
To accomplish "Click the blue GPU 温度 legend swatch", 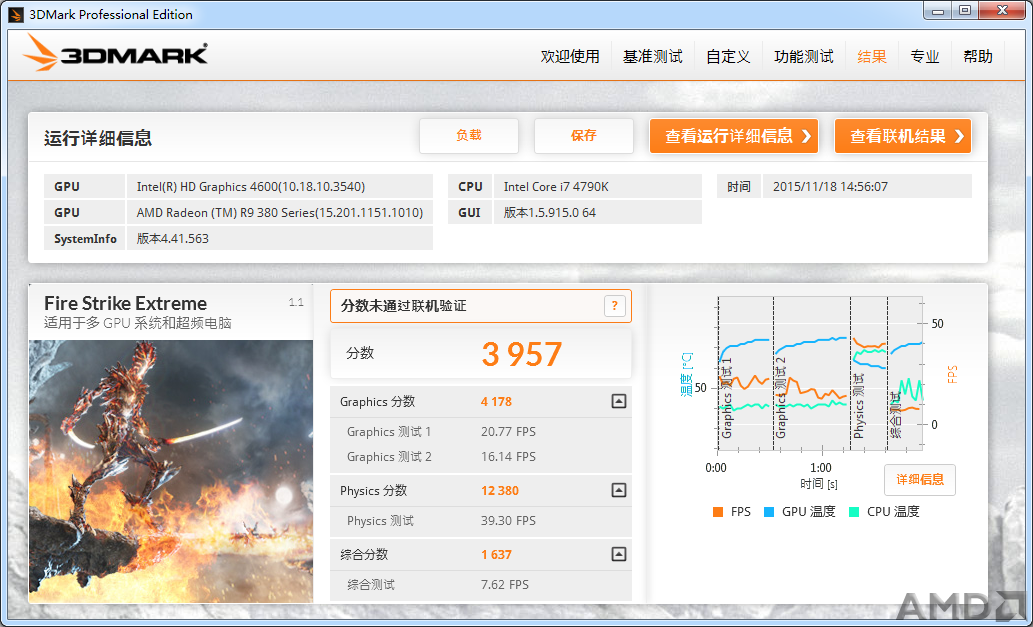I will (768, 512).
